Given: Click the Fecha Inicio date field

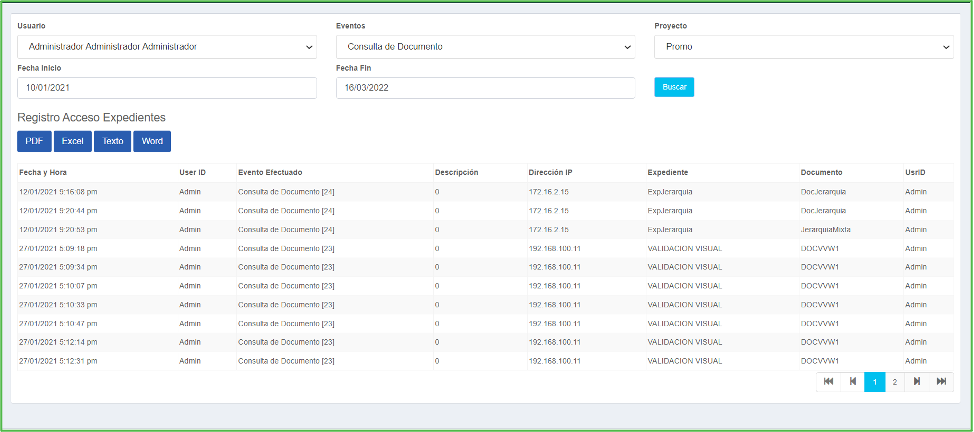Looking at the screenshot, I should [x=166, y=88].
